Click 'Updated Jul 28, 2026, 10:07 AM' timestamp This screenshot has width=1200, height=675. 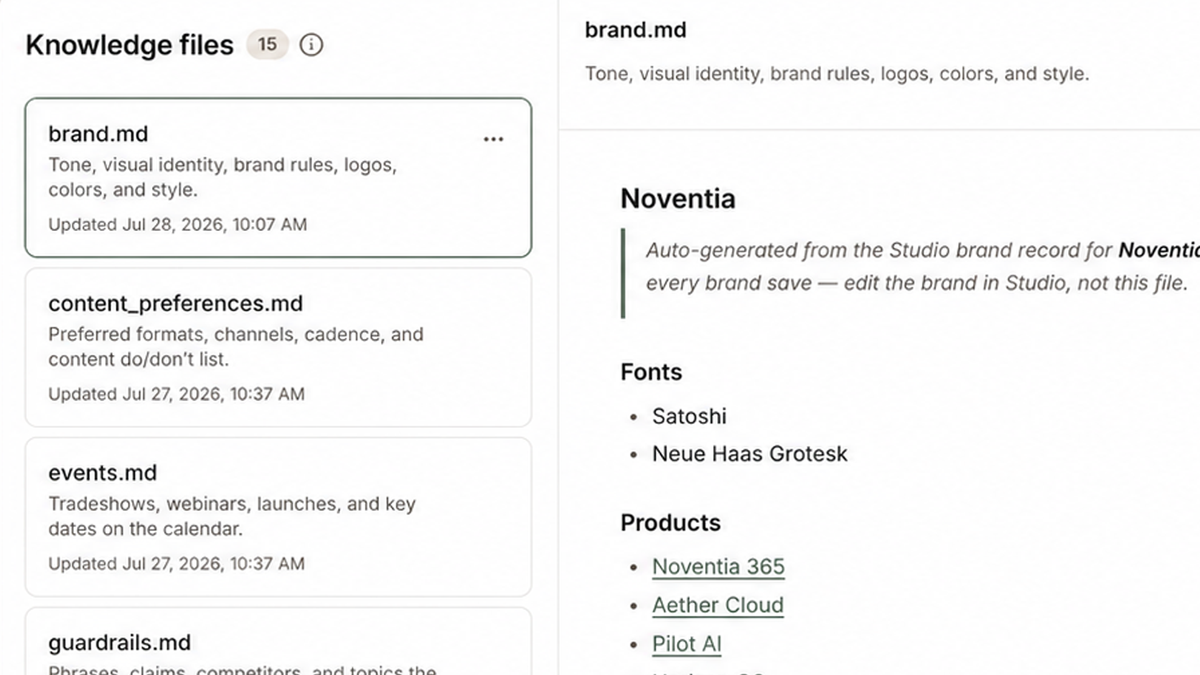tap(178, 225)
